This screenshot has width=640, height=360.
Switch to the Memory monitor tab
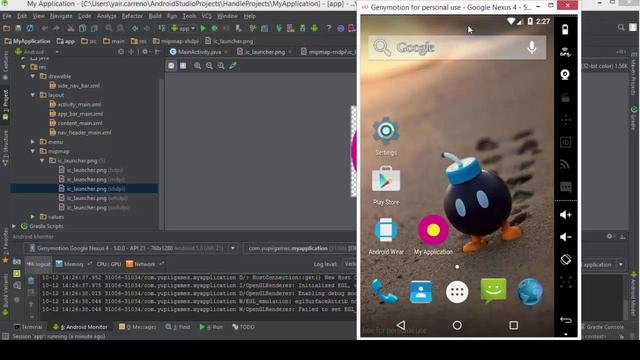(73, 264)
